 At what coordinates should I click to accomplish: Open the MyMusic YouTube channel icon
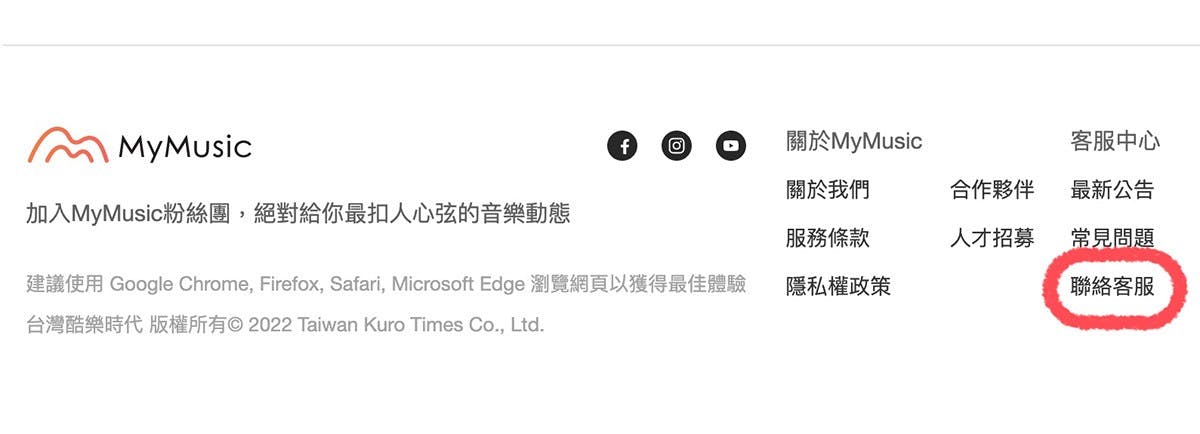pyautogui.click(x=731, y=146)
